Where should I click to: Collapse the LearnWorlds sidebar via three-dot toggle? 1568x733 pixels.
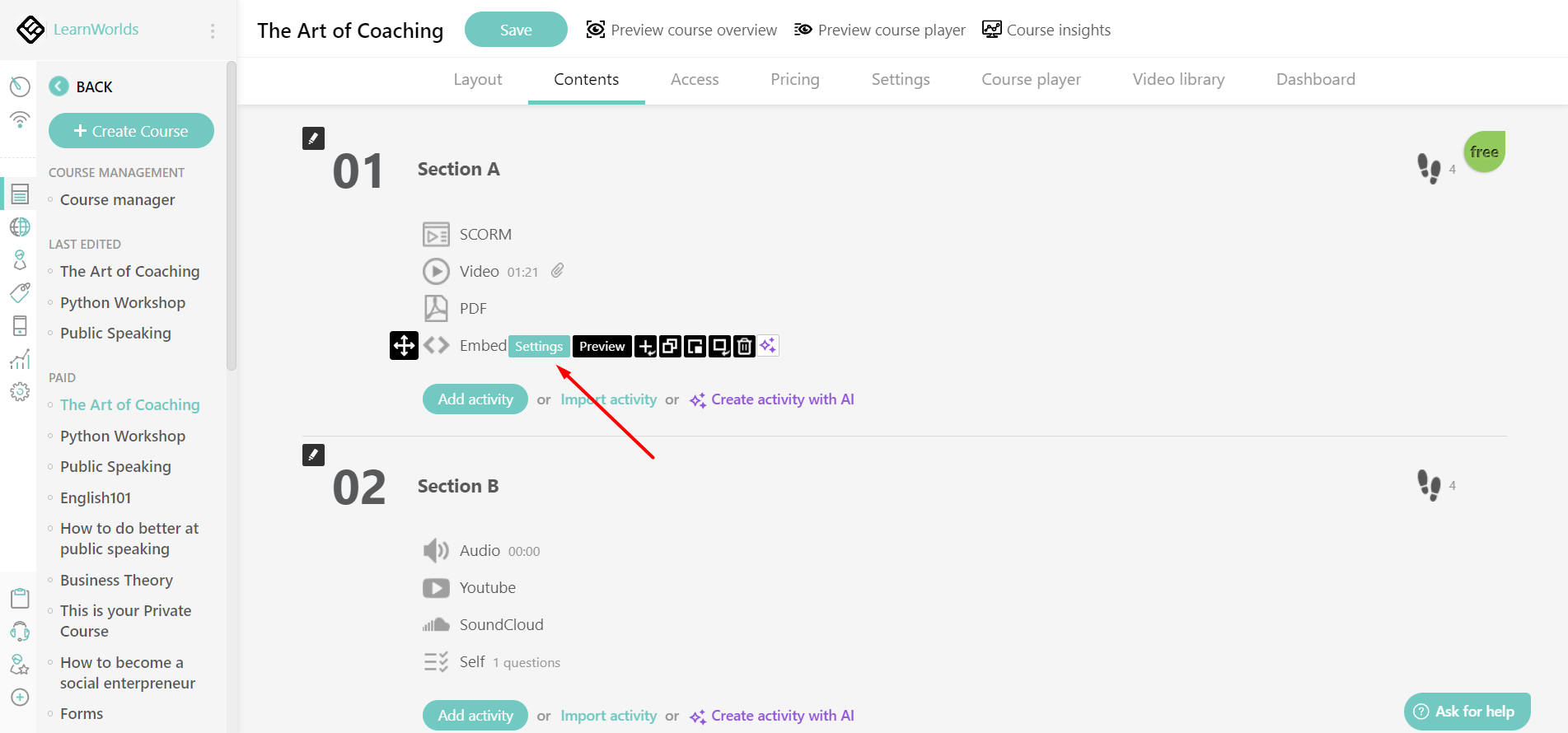pyautogui.click(x=212, y=30)
